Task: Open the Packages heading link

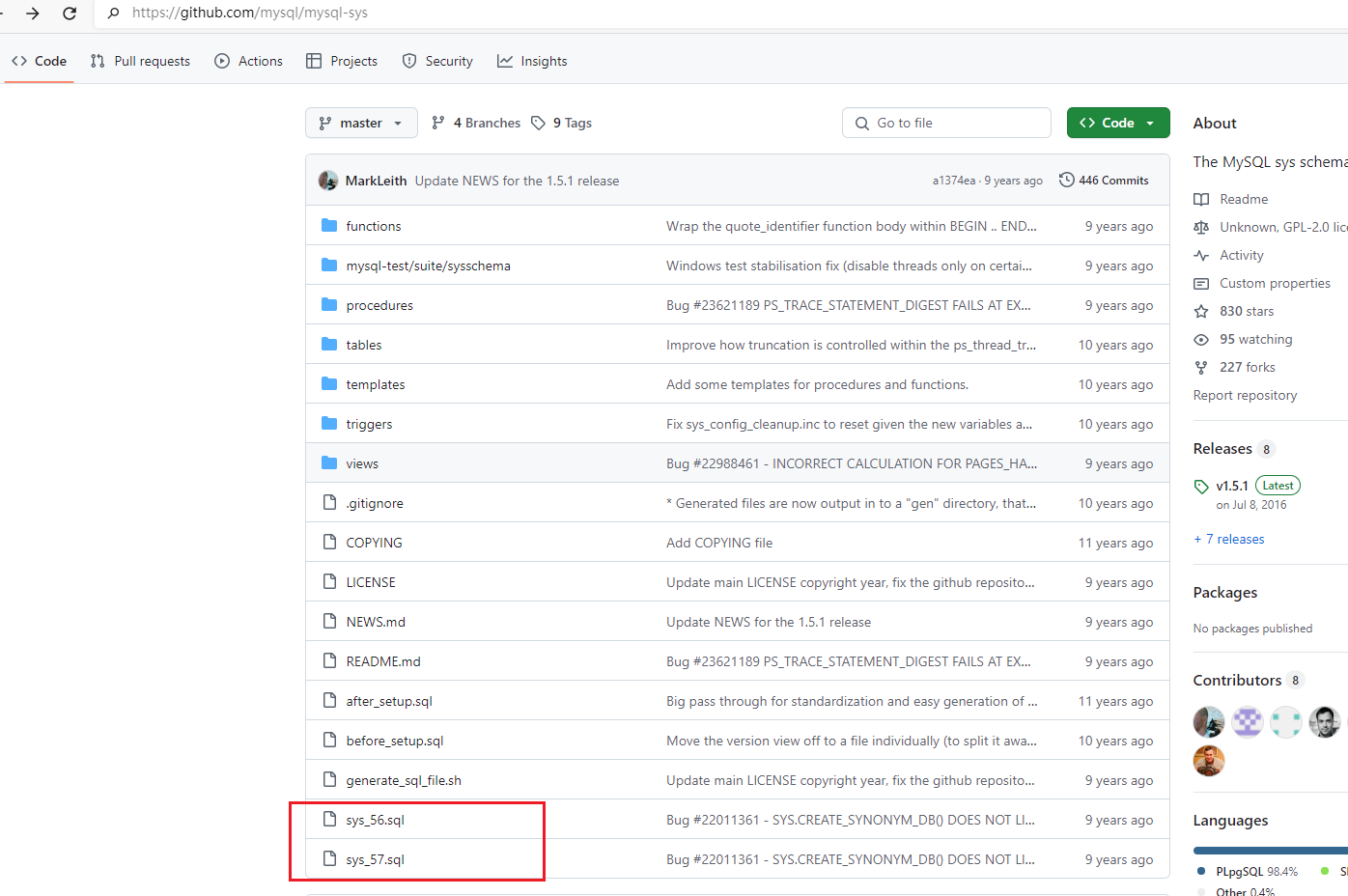Action: 1225,592
